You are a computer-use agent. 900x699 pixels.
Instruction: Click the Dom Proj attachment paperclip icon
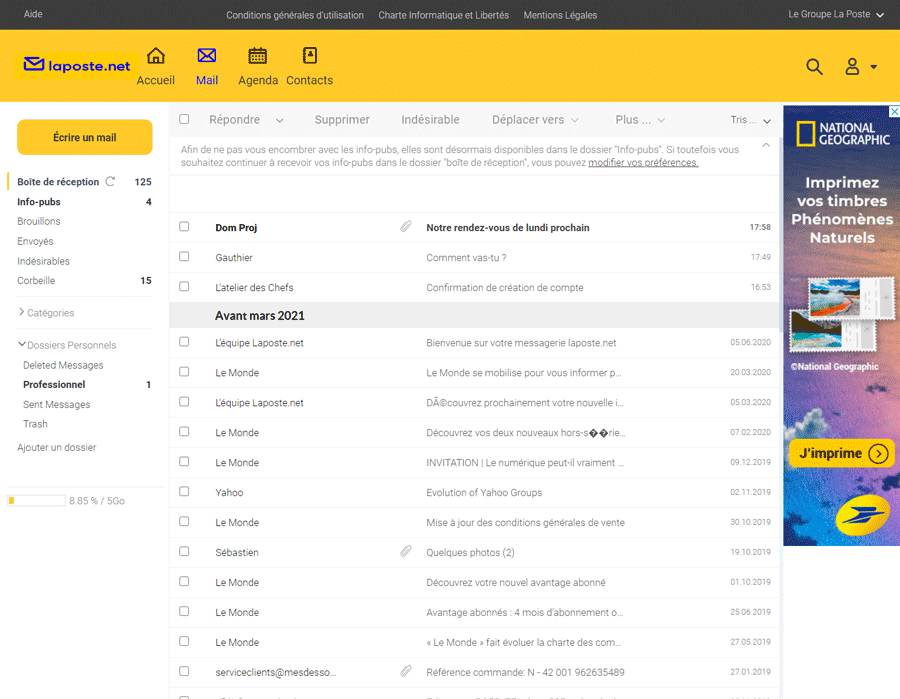[406, 227]
